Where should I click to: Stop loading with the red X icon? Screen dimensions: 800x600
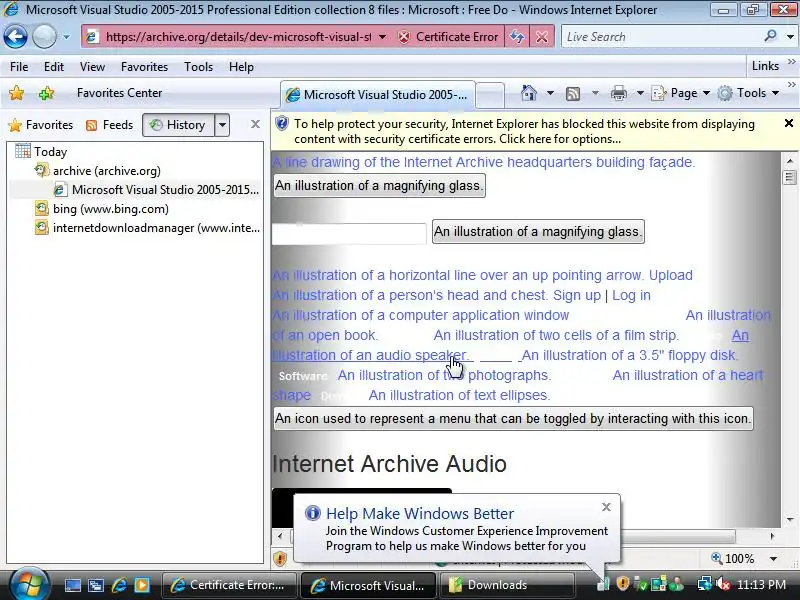click(x=542, y=37)
